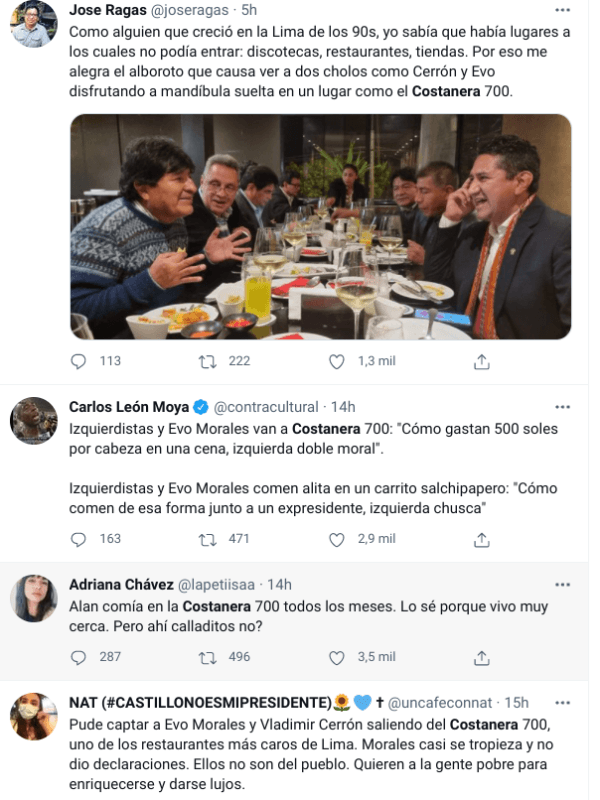This screenshot has height=800, width=600.
Task: Like Carlos León Moya's tweet
Action: click(337, 539)
